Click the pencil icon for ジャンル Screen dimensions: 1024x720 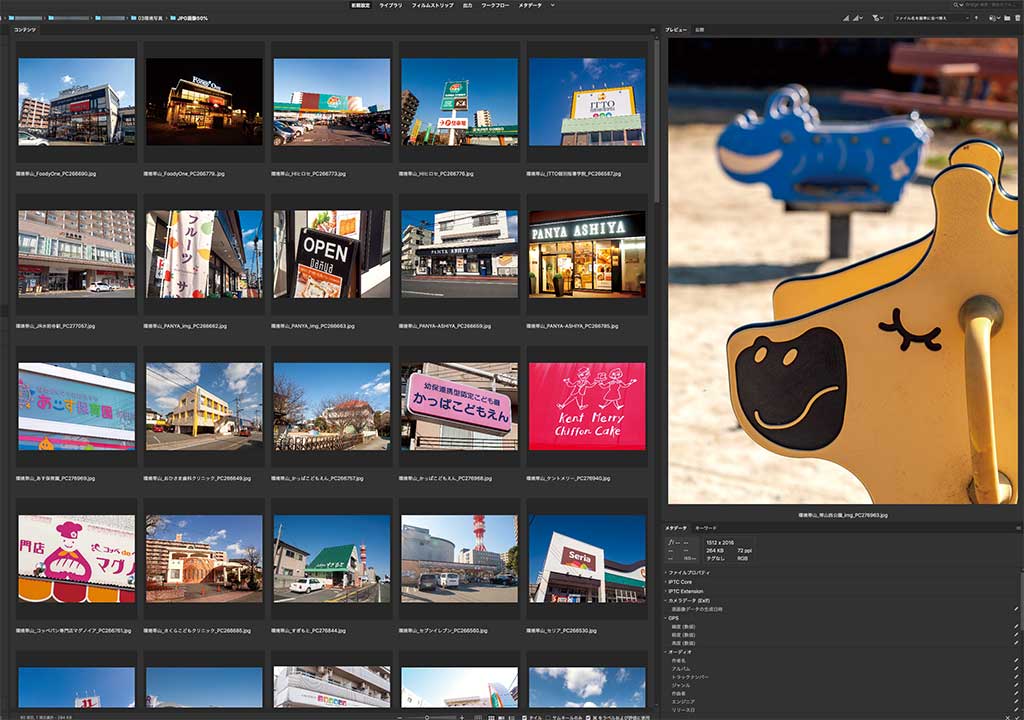(1016, 685)
